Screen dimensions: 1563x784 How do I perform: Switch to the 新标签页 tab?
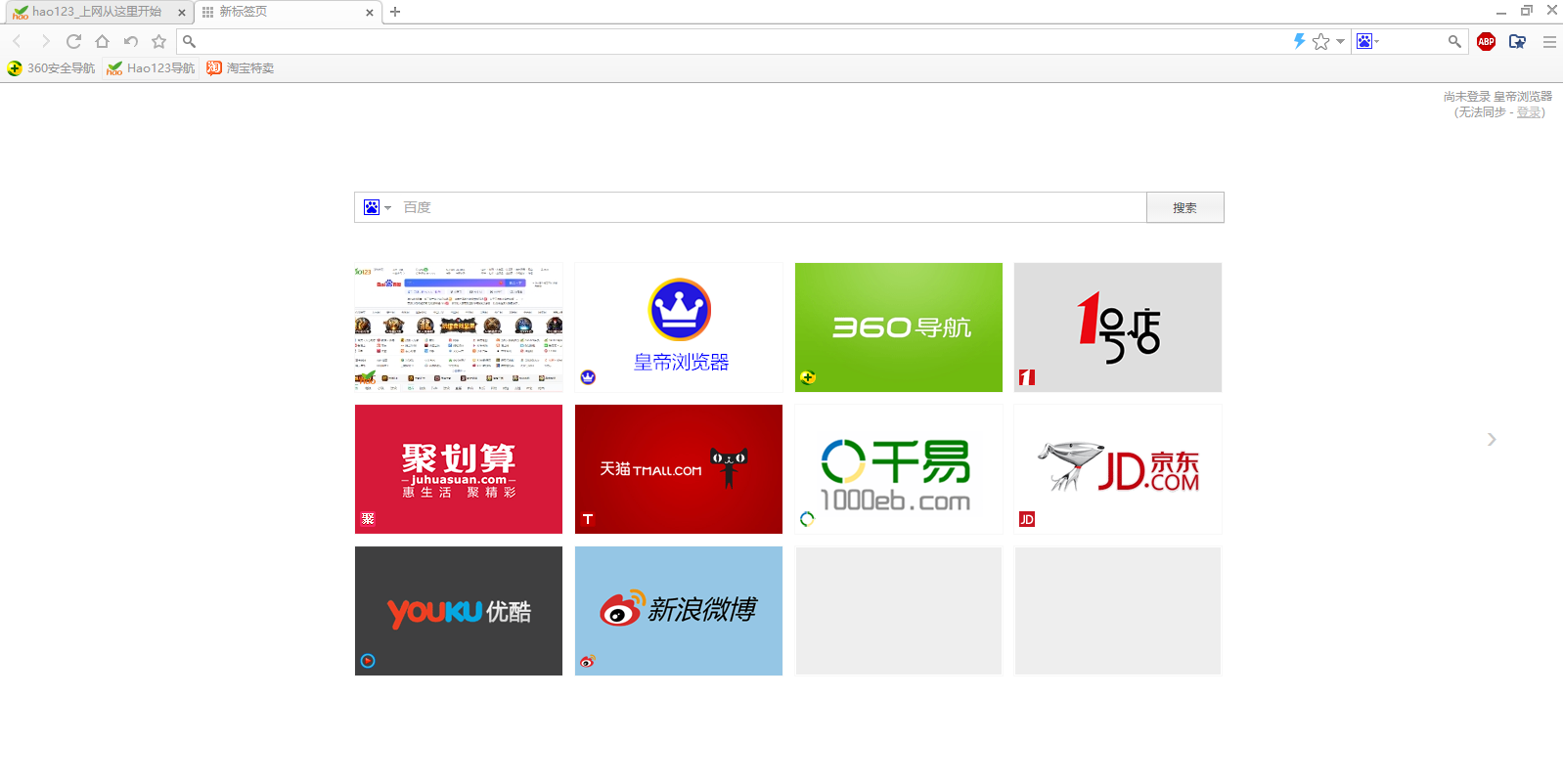coord(284,12)
